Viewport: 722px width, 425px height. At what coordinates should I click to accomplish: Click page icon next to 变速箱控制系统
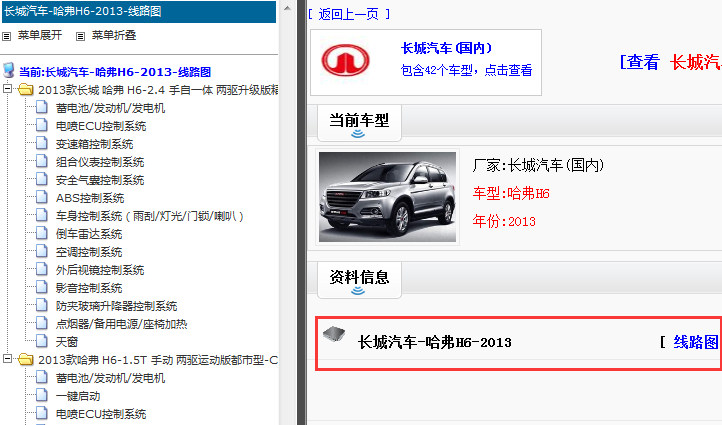(42, 143)
